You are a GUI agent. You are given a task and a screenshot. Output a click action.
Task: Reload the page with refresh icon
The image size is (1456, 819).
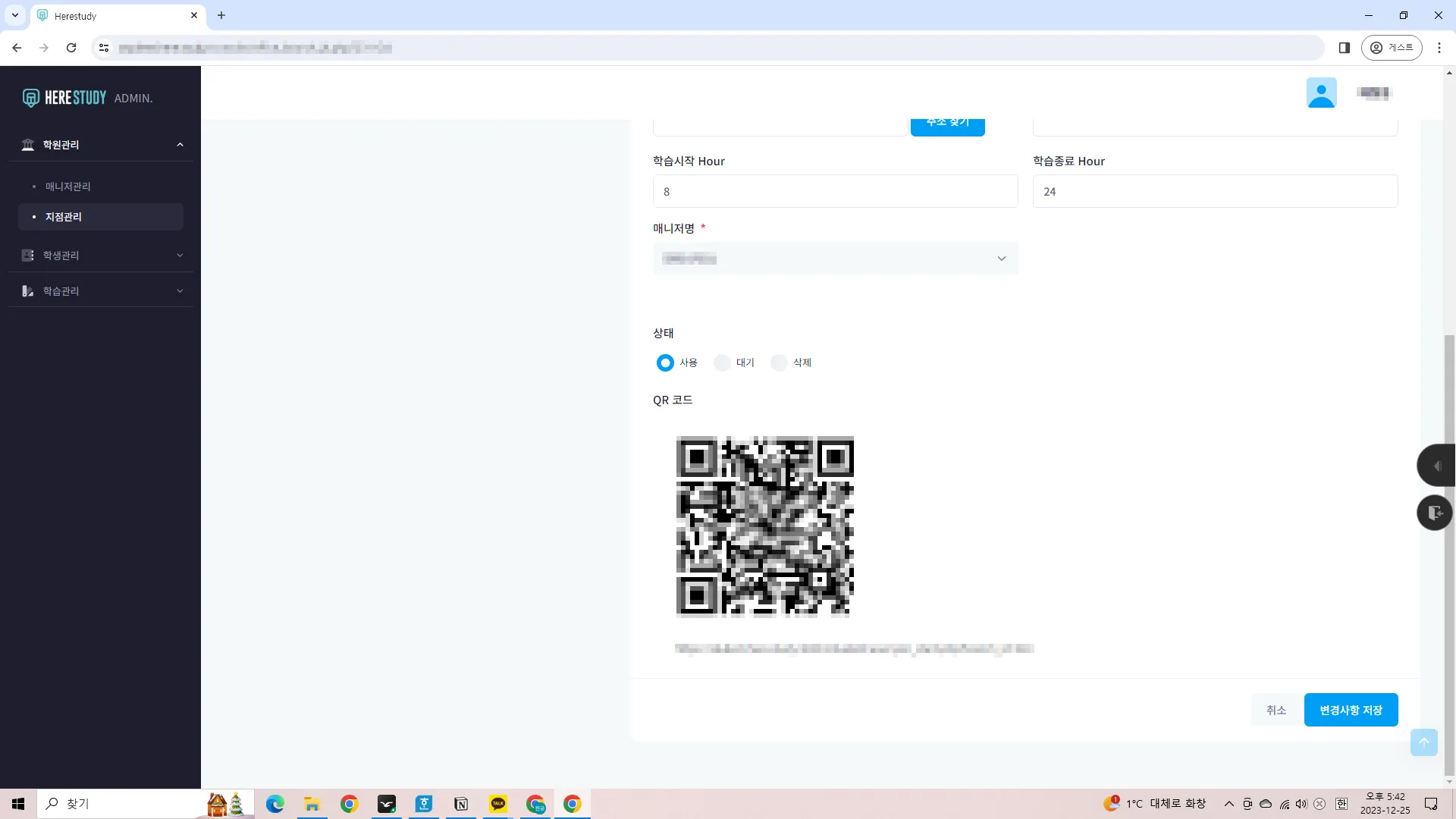coord(71,48)
